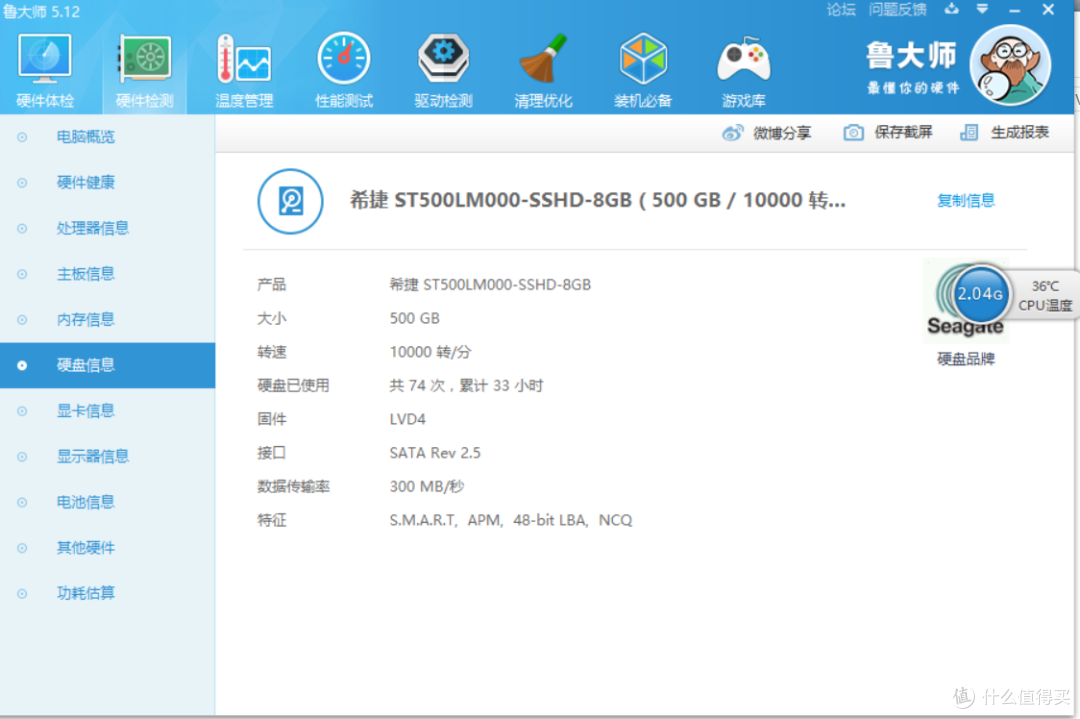
Task: Click the 微博分享 share button text
Action: 782,132
